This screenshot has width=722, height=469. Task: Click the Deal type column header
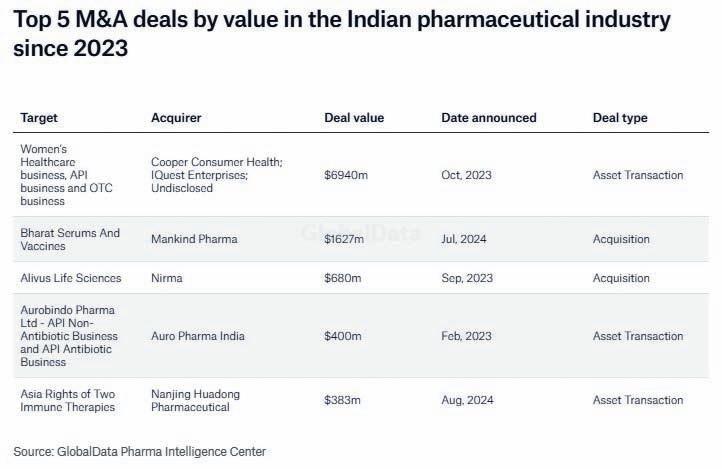click(x=620, y=118)
